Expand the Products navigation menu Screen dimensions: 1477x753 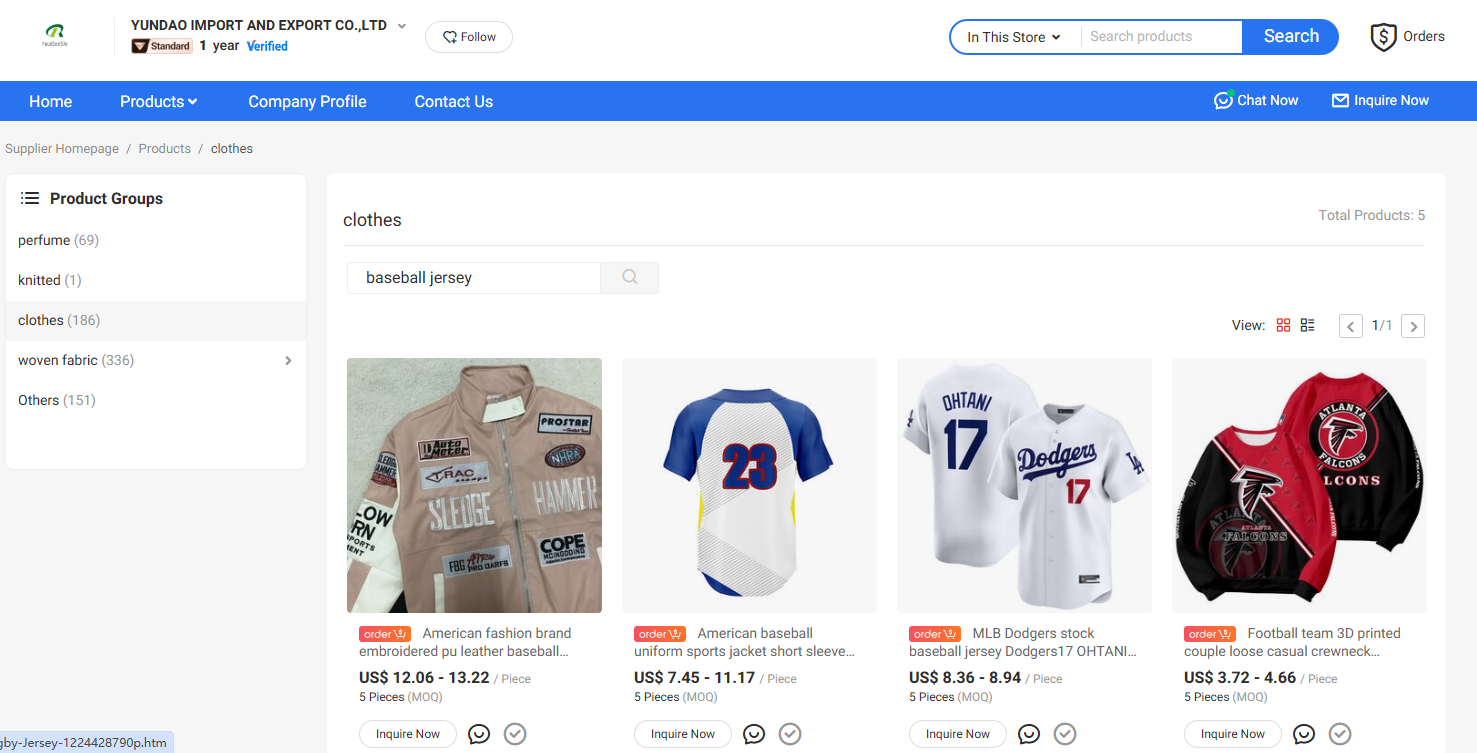coord(157,101)
